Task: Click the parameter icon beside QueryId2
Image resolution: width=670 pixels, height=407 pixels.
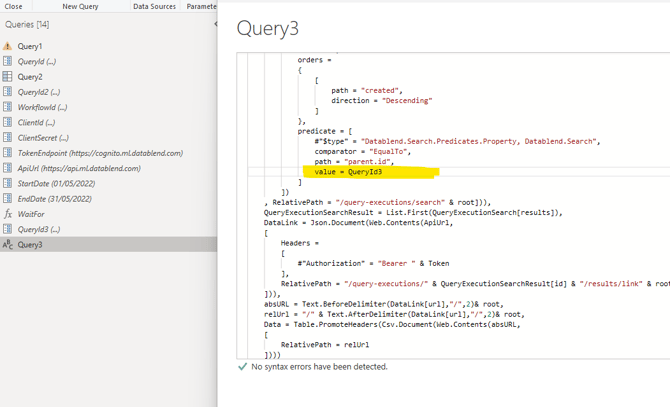Action: click(7, 92)
